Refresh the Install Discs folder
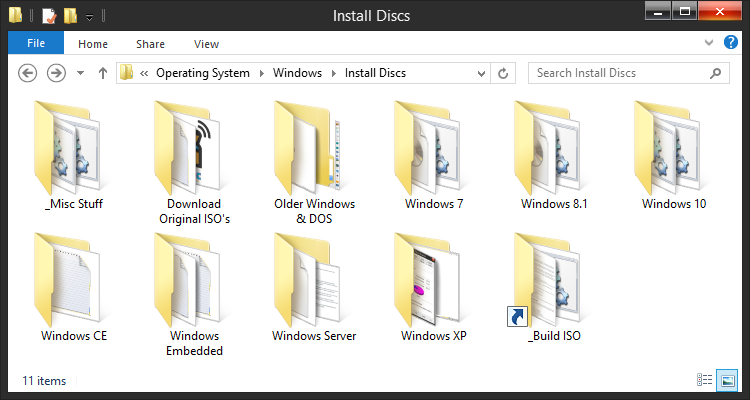This screenshot has height=400, width=750. coord(503,73)
